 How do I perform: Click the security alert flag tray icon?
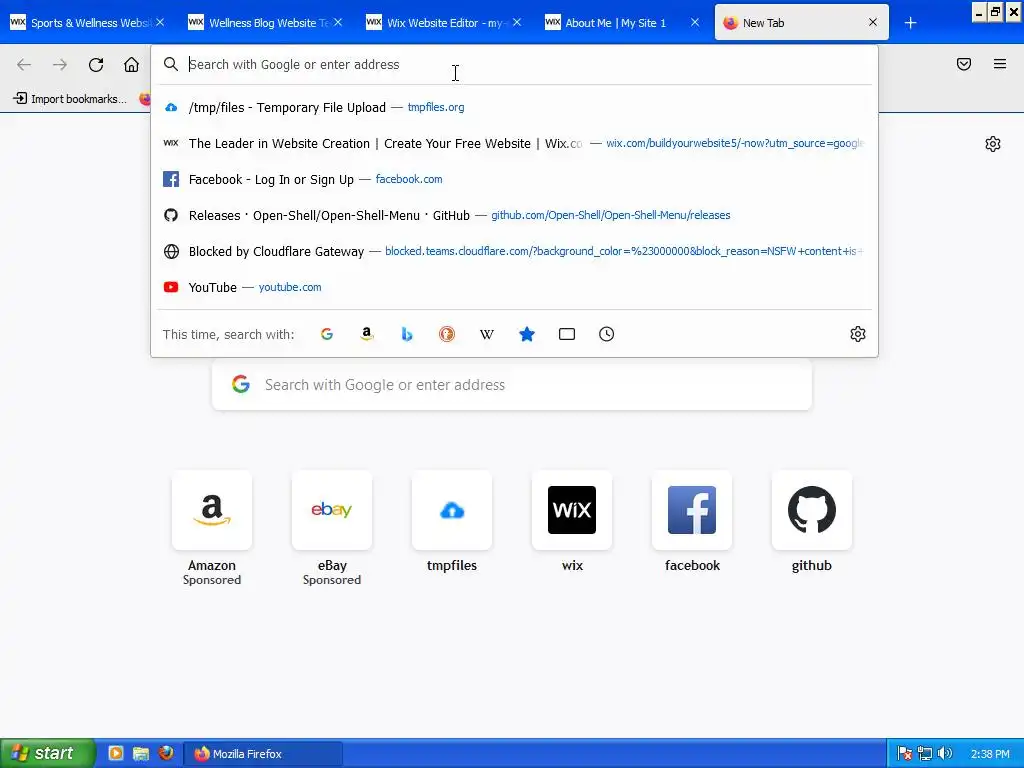[904, 754]
